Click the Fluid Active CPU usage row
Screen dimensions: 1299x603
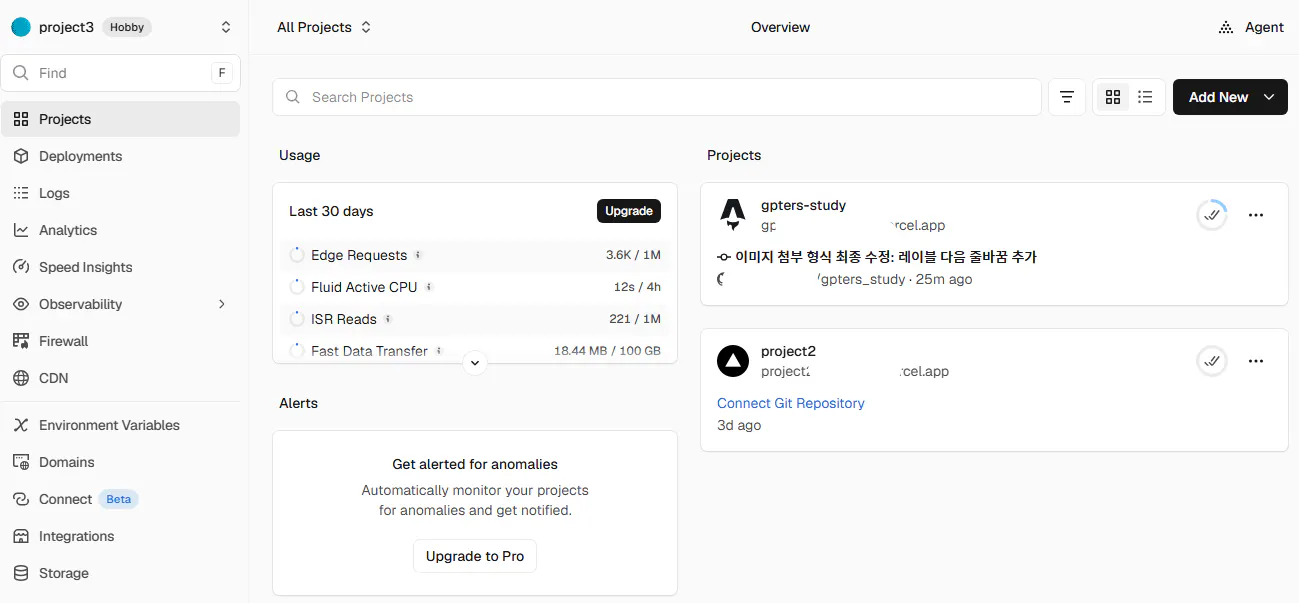475,287
